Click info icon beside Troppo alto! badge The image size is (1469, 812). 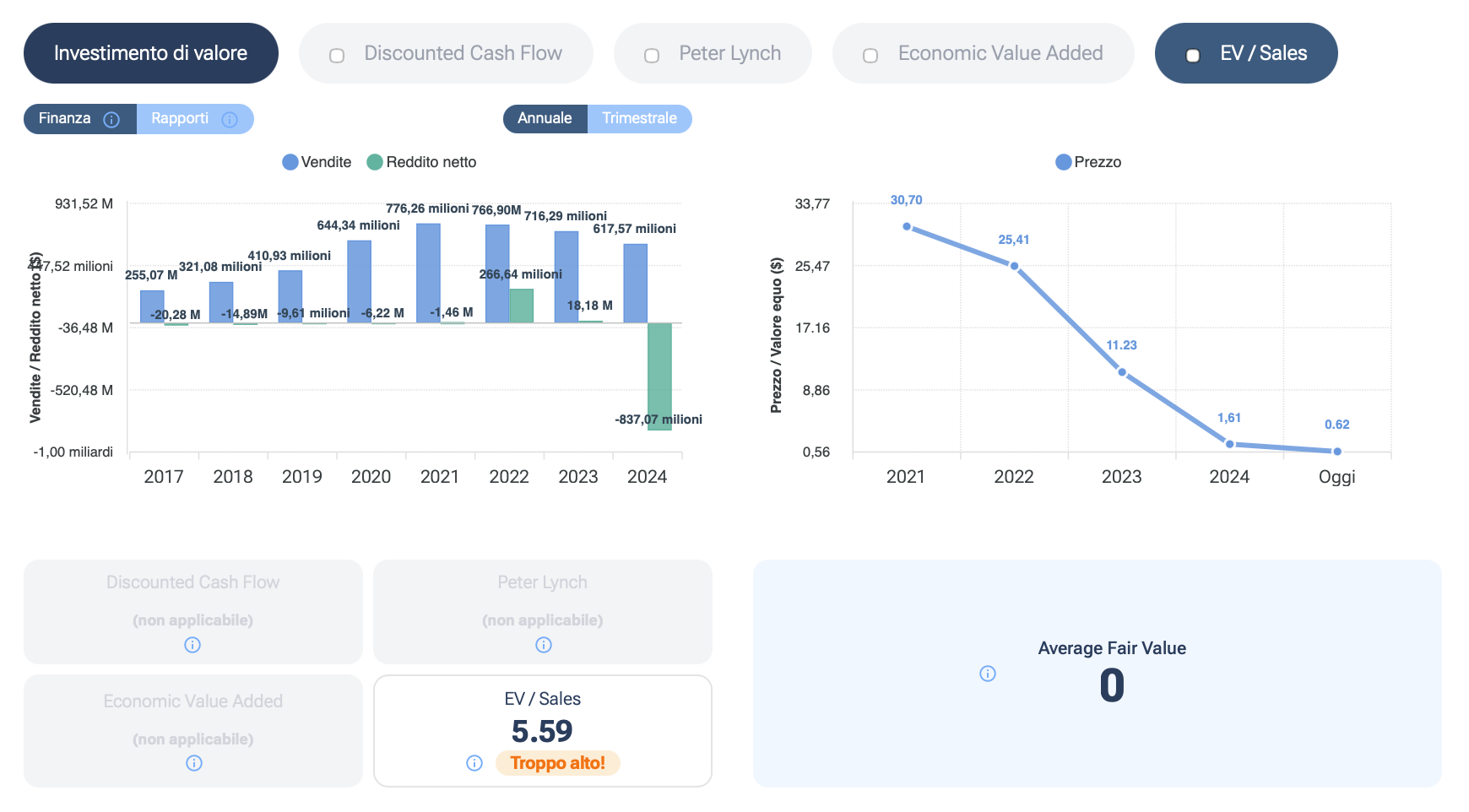(474, 763)
